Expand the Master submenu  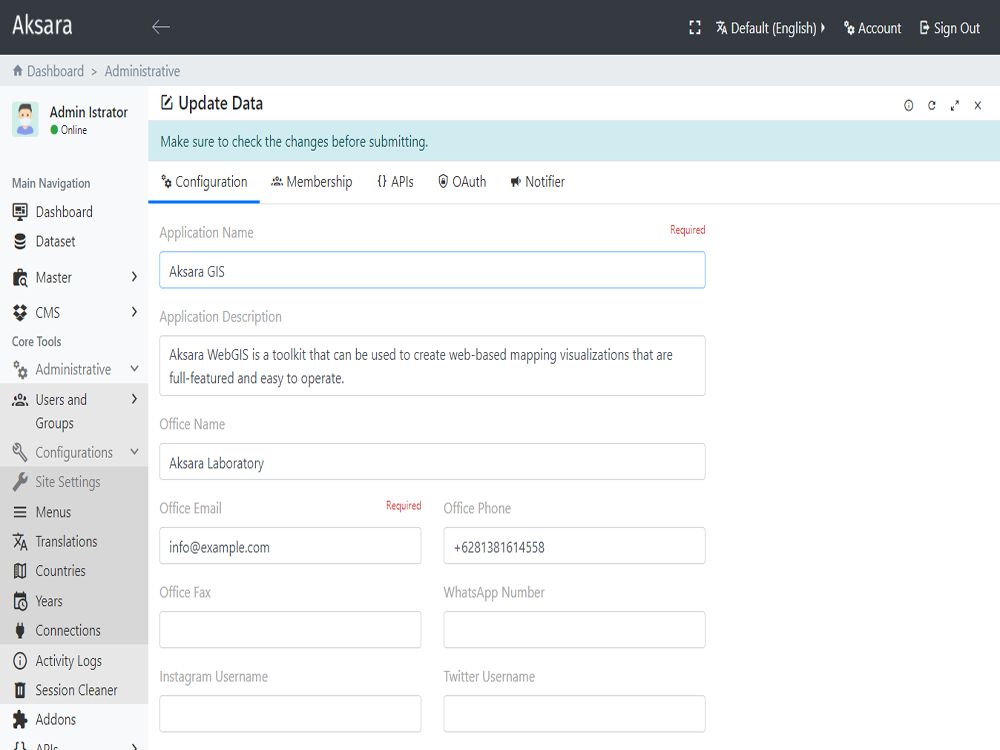click(x=74, y=277)
